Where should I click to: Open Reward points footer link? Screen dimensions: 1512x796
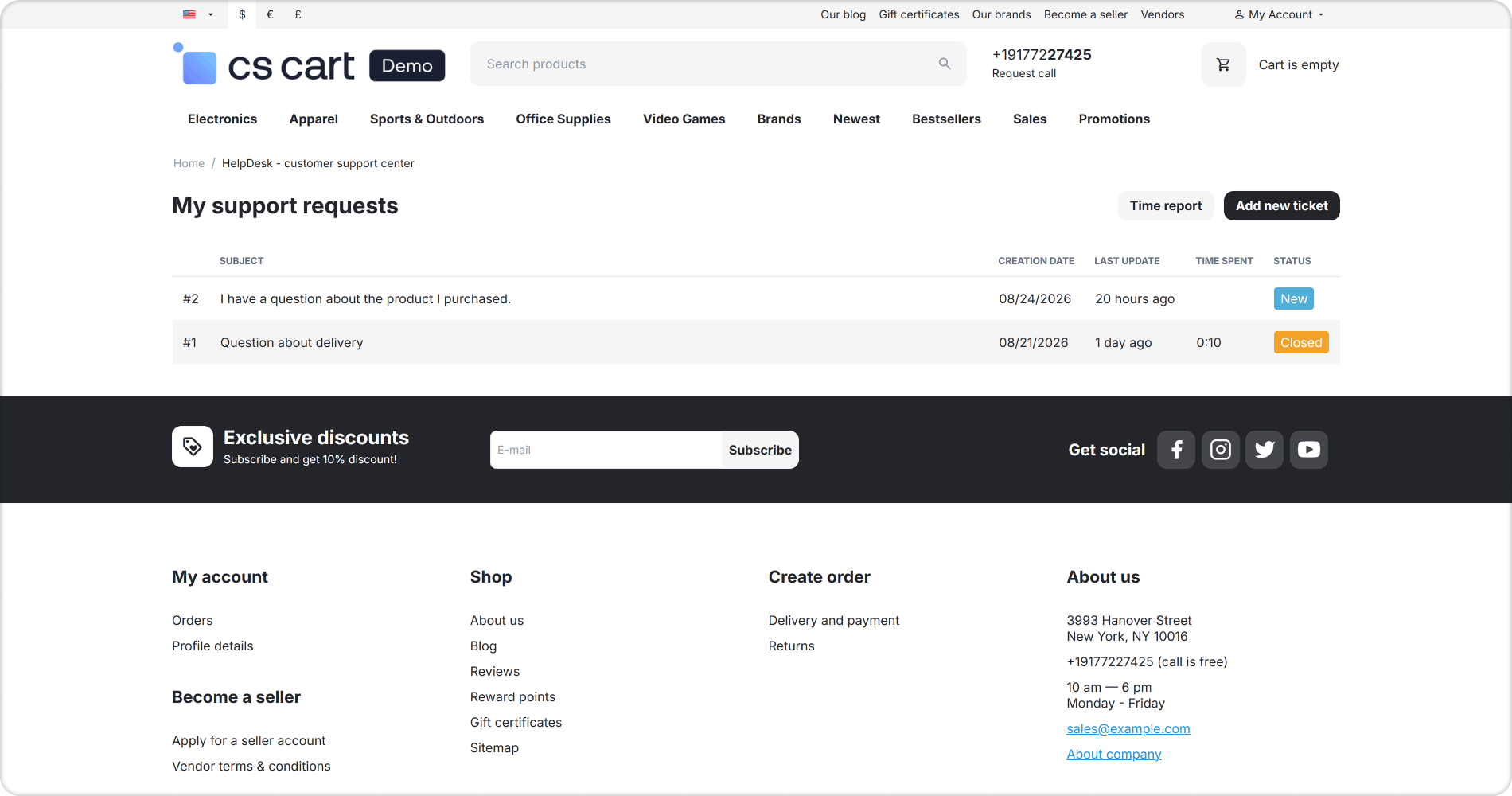point(512,696)
